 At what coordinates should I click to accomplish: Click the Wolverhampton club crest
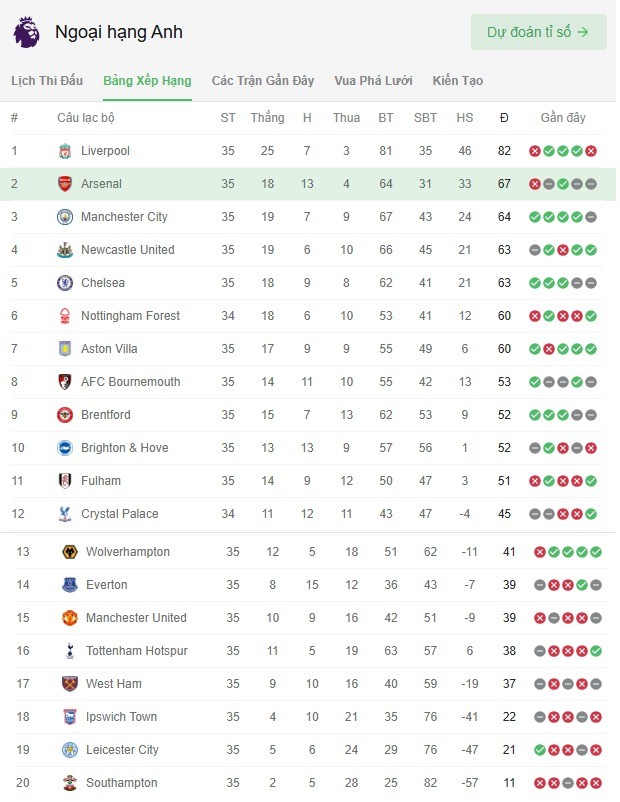pyautogui.click(x=70, y=552)
